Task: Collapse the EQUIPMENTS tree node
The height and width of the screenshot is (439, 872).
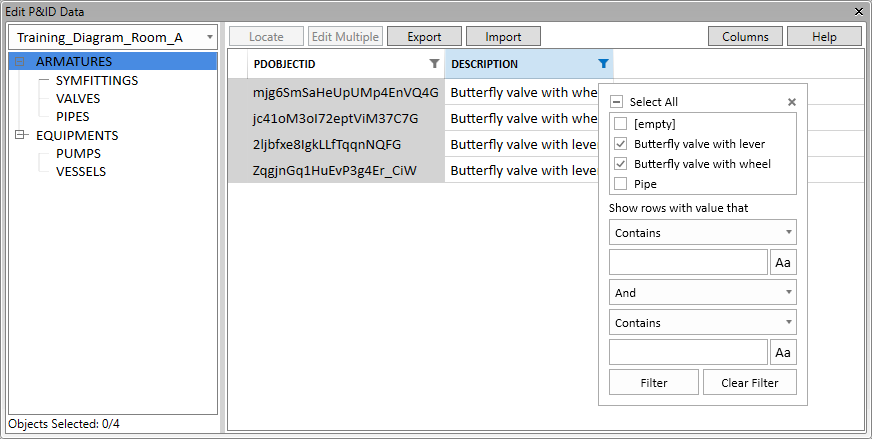Action: (21, 135)
